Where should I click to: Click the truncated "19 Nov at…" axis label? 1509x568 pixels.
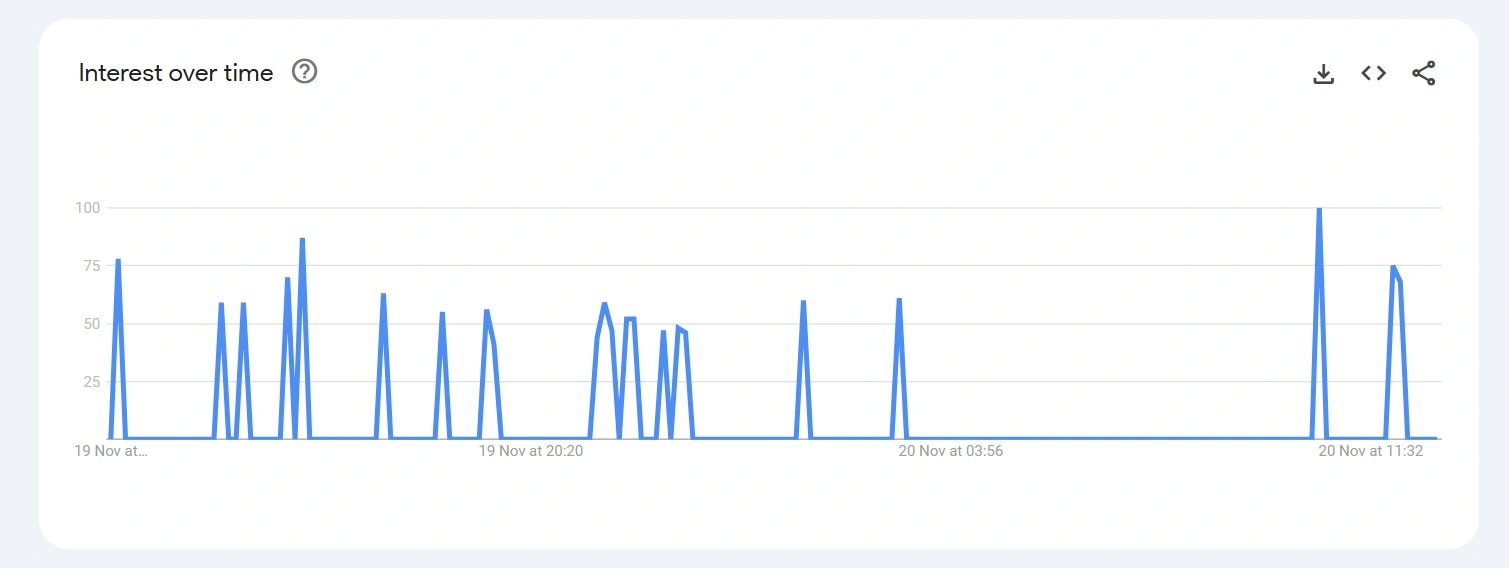click(x=111, y=451)
